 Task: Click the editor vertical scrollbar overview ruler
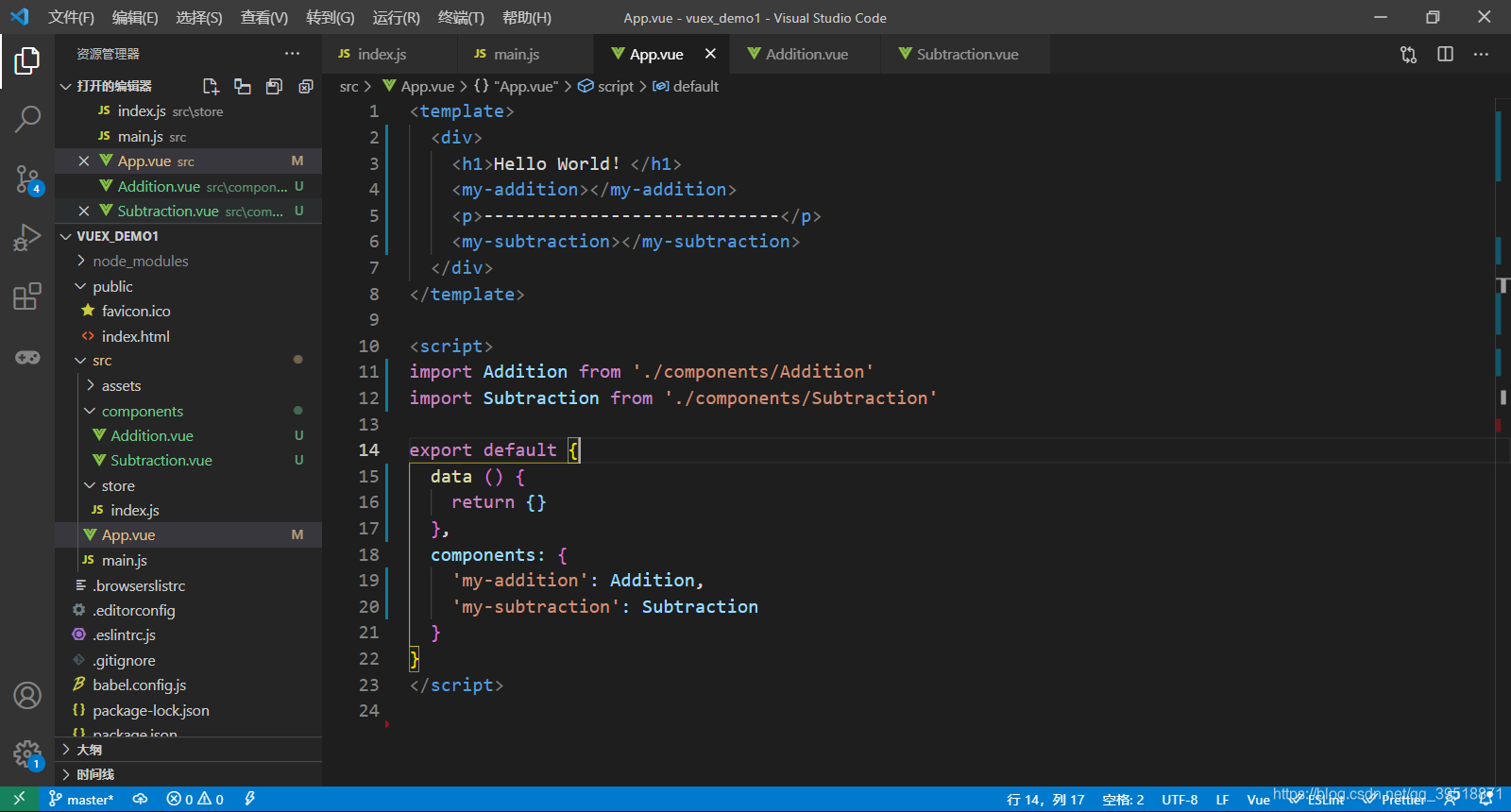[1503, 441]
